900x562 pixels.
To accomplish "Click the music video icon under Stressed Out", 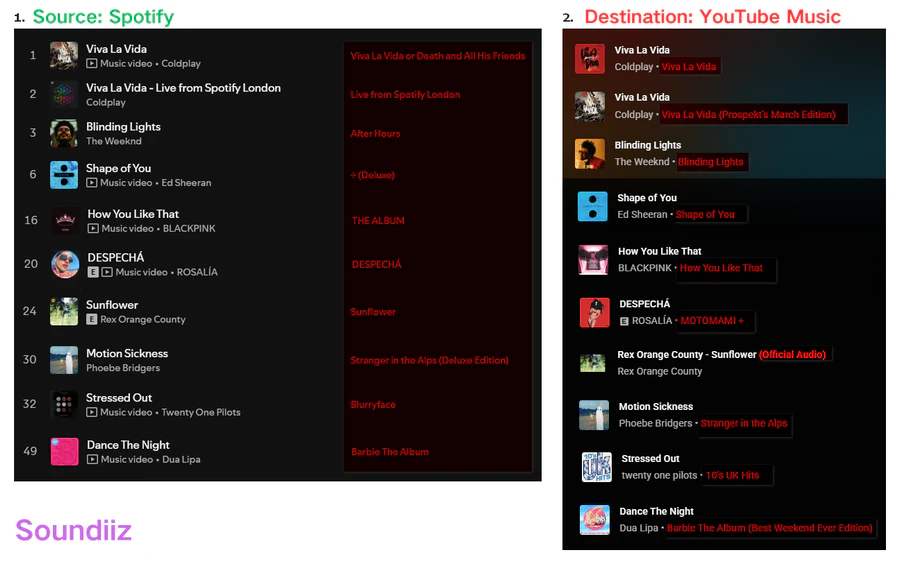I will pos(91,412).
